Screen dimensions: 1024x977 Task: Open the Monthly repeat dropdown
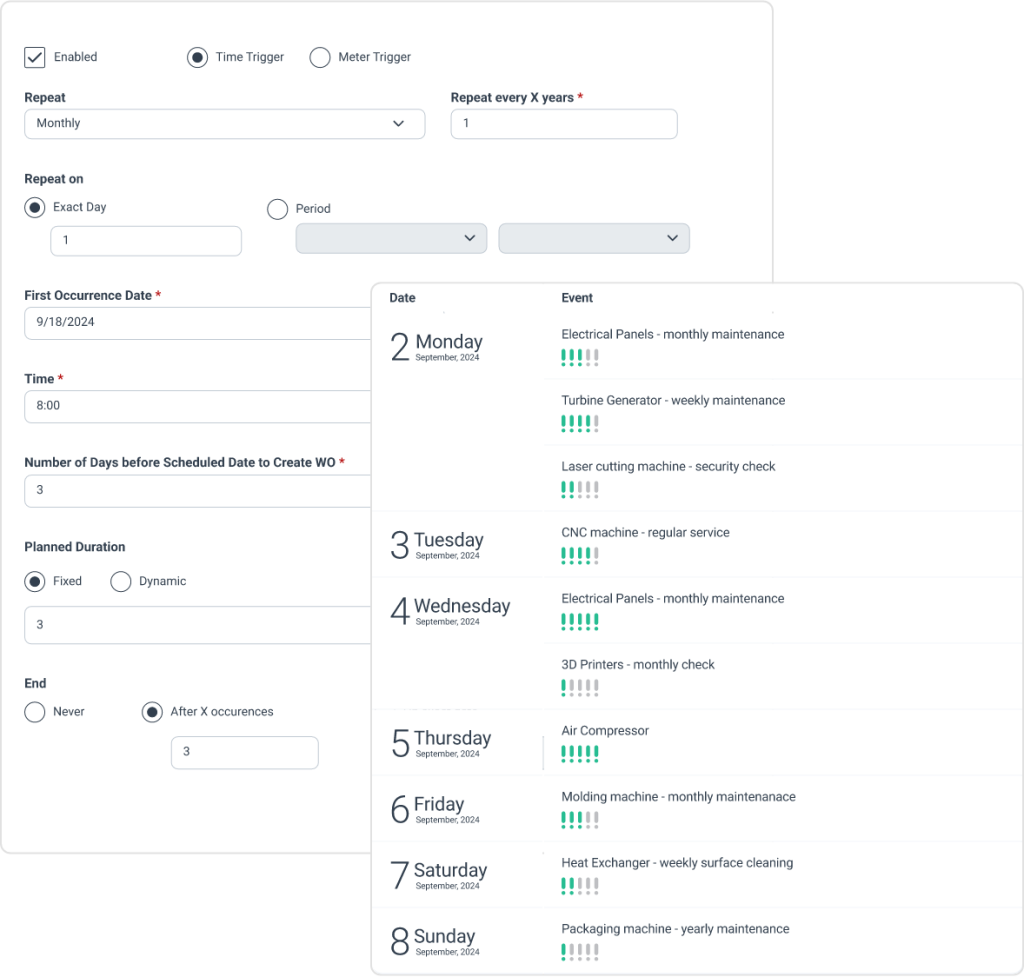pyautogui.click(x=224, y=123)
